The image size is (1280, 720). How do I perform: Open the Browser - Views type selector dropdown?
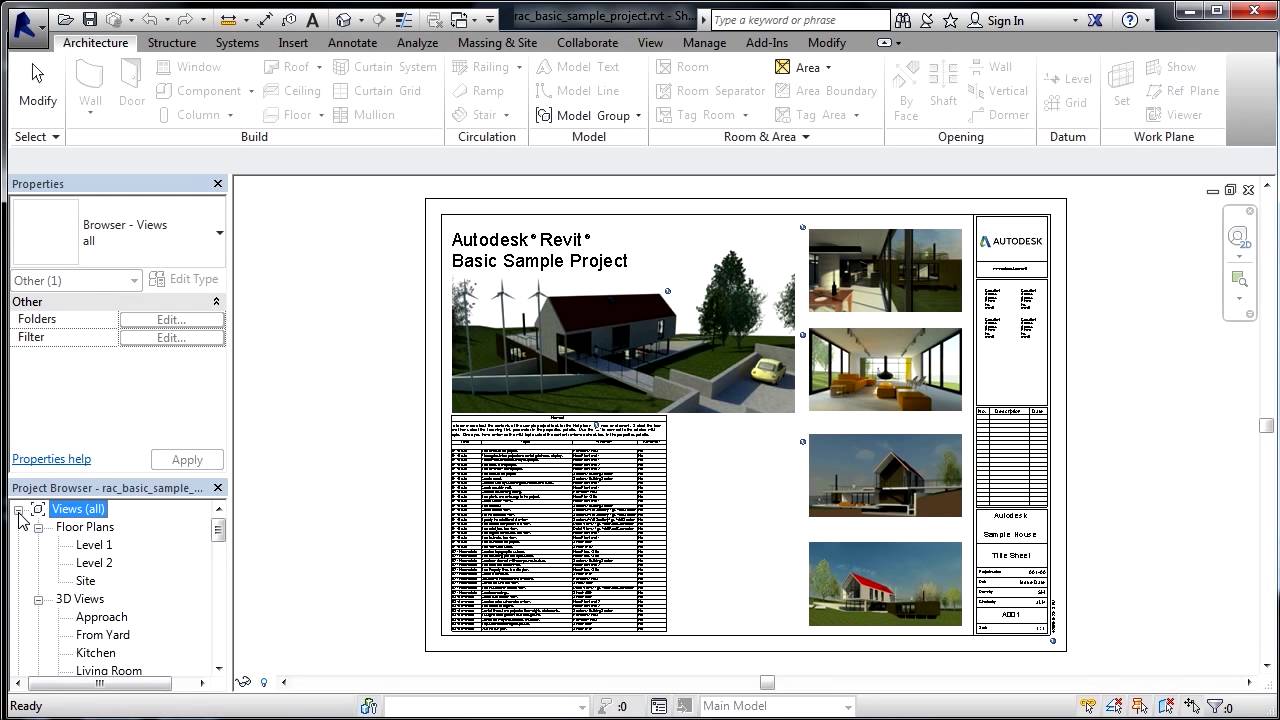(219, 233)
